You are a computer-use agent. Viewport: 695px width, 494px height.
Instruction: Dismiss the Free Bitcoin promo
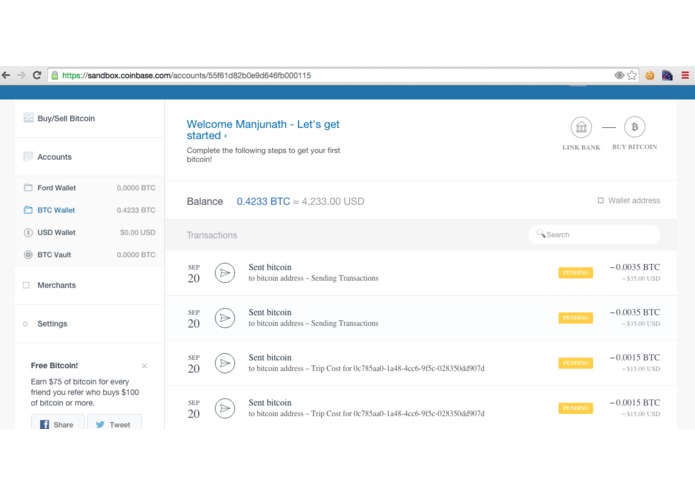point(144,366)
